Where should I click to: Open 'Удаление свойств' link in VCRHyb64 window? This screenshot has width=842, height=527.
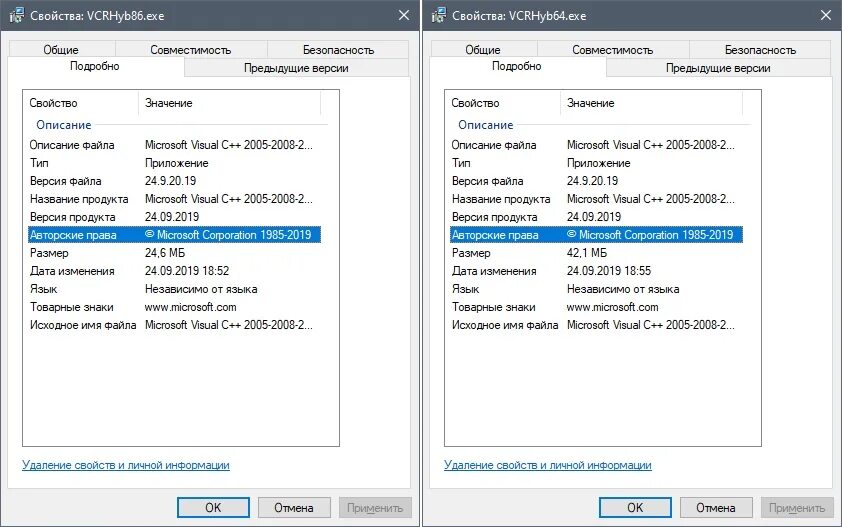tap(548, 465)
